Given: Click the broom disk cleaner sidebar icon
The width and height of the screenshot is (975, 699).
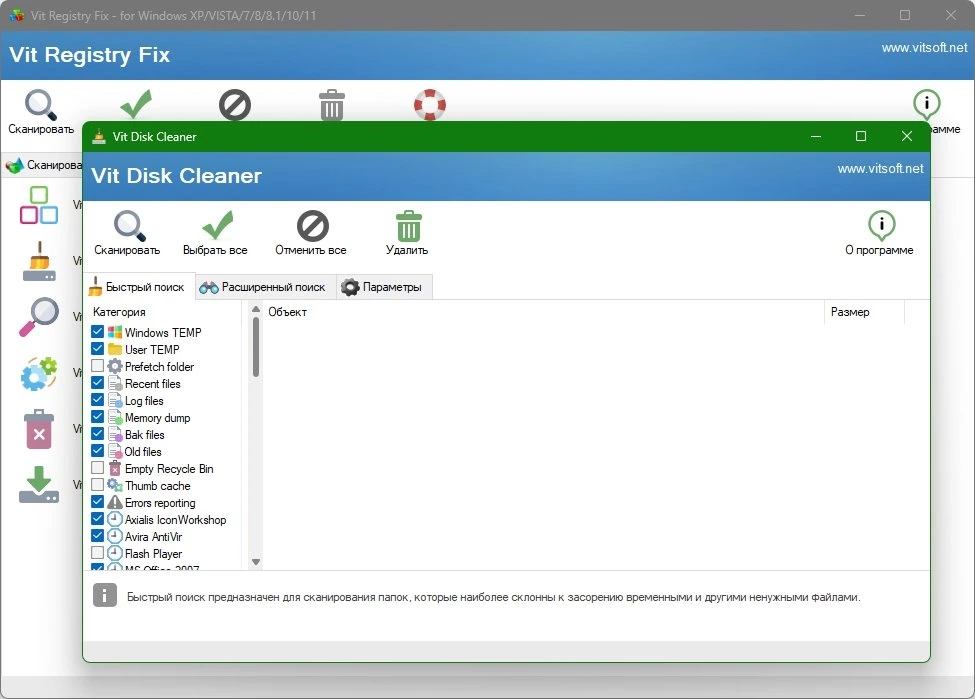Looking at the screenshot, I should 39,261.
